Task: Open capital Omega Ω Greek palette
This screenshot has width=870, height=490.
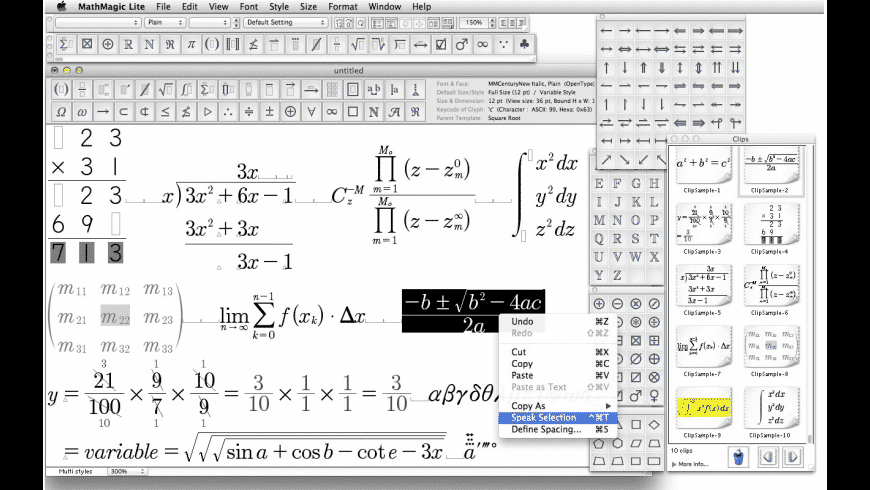Action: click(x=61, y=112)
